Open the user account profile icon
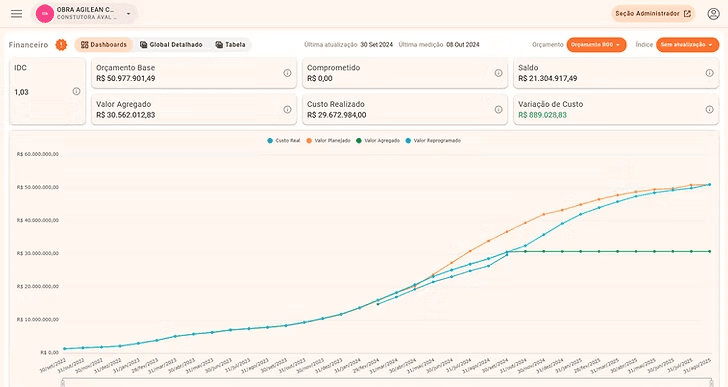The width and height of the screenshot is (728, 387). pyautogui.click(x=713, y=13)
